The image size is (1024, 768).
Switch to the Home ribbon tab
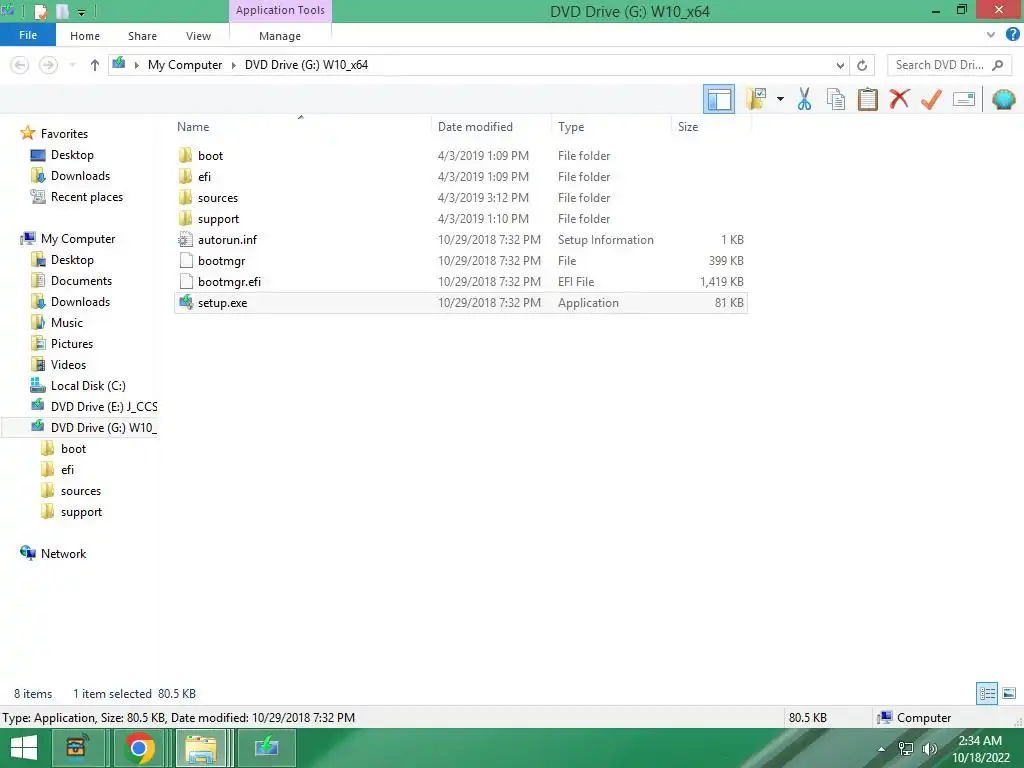coord(85,36)
